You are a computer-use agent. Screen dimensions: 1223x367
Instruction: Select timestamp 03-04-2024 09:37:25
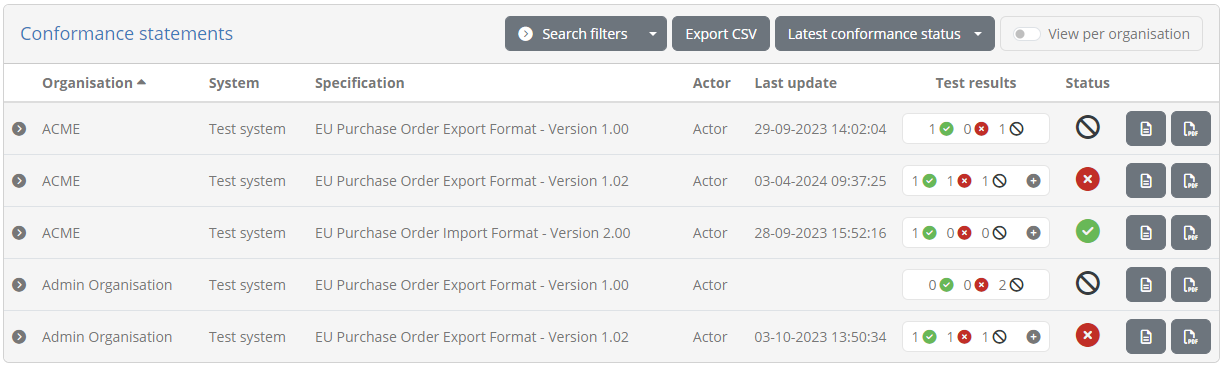coord(821,181)
